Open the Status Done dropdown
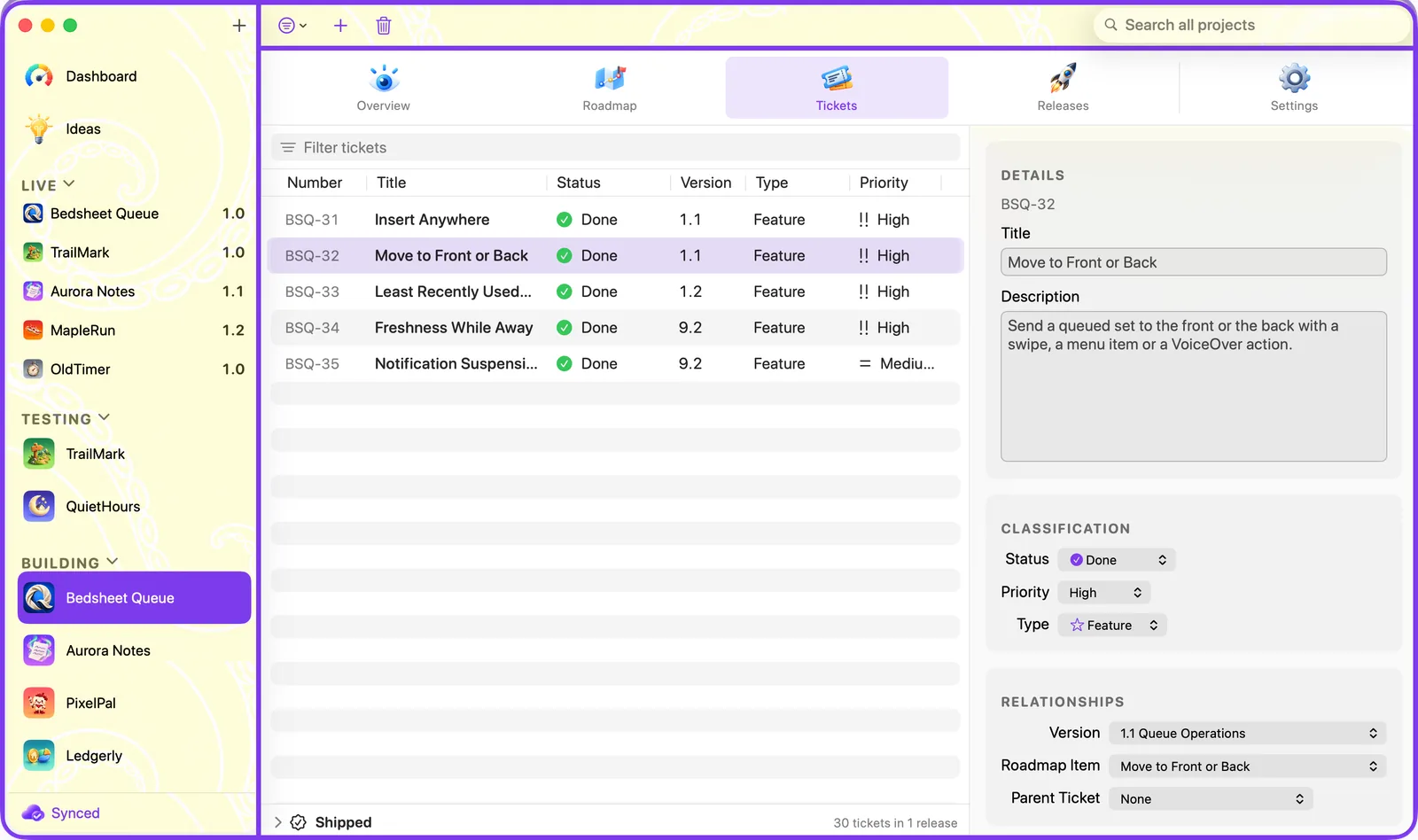This screenshot has height=840, width=1418. [x=1117, y=560]
